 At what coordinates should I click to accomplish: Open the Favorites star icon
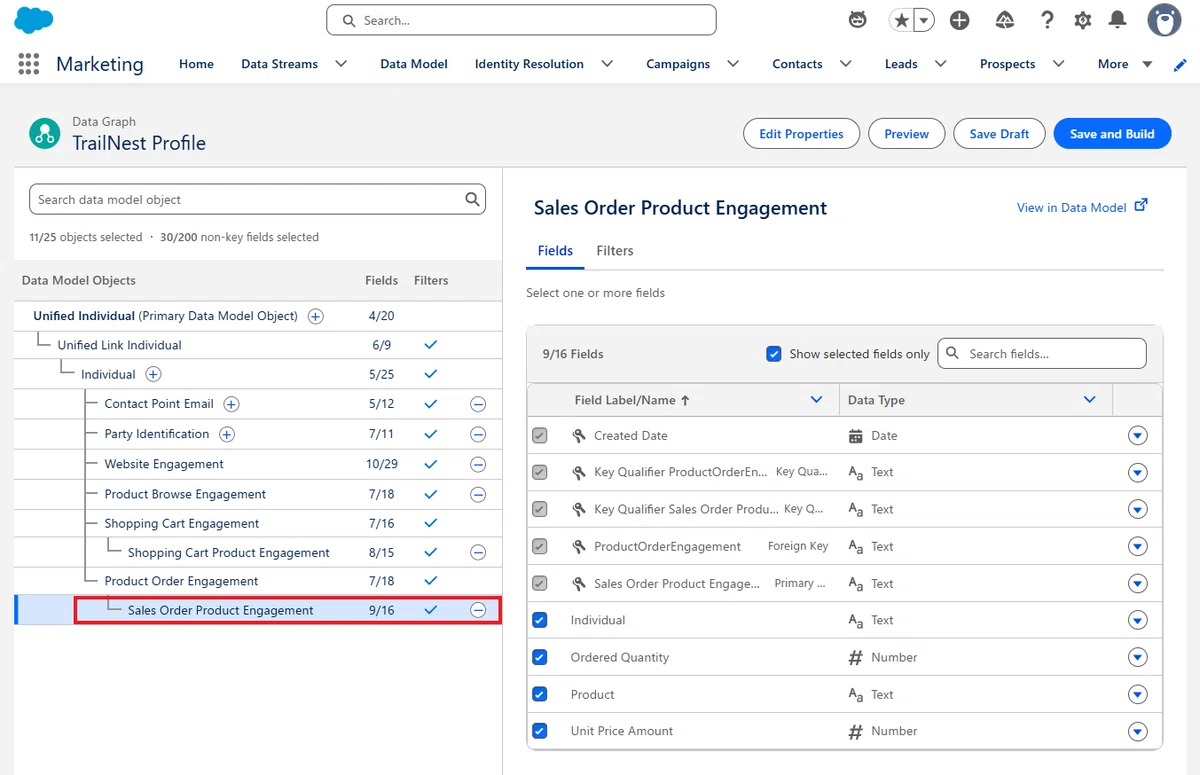901,20
